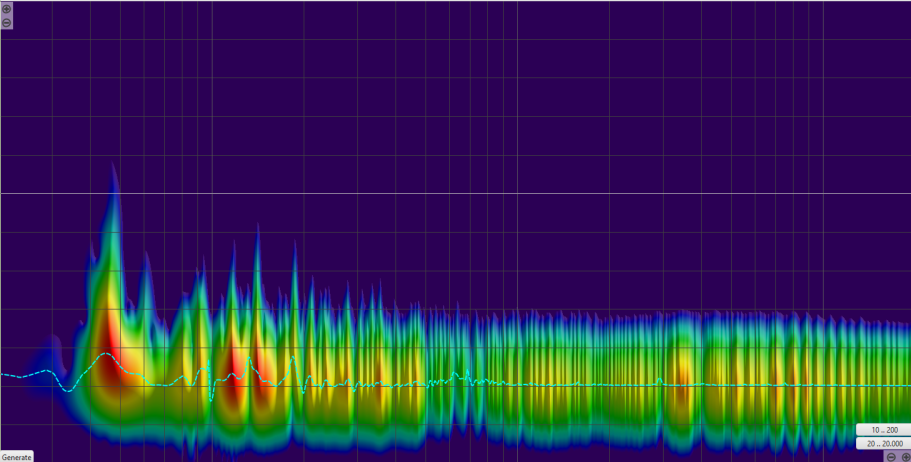The image size is (911, 462).
Task: Click the Generate button
Action: 16,457
